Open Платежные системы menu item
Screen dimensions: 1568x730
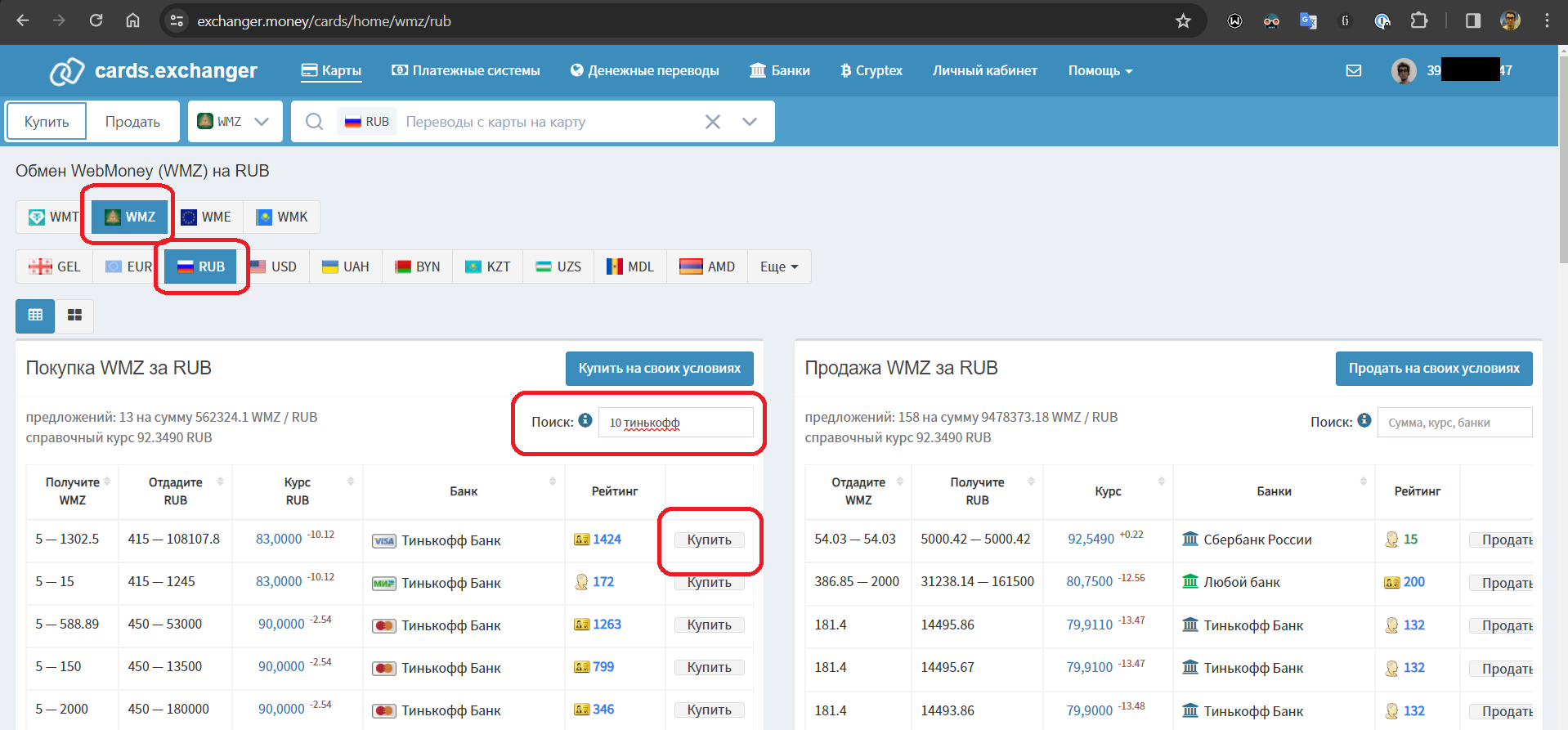pyautogui.click(x=466, y=71)
